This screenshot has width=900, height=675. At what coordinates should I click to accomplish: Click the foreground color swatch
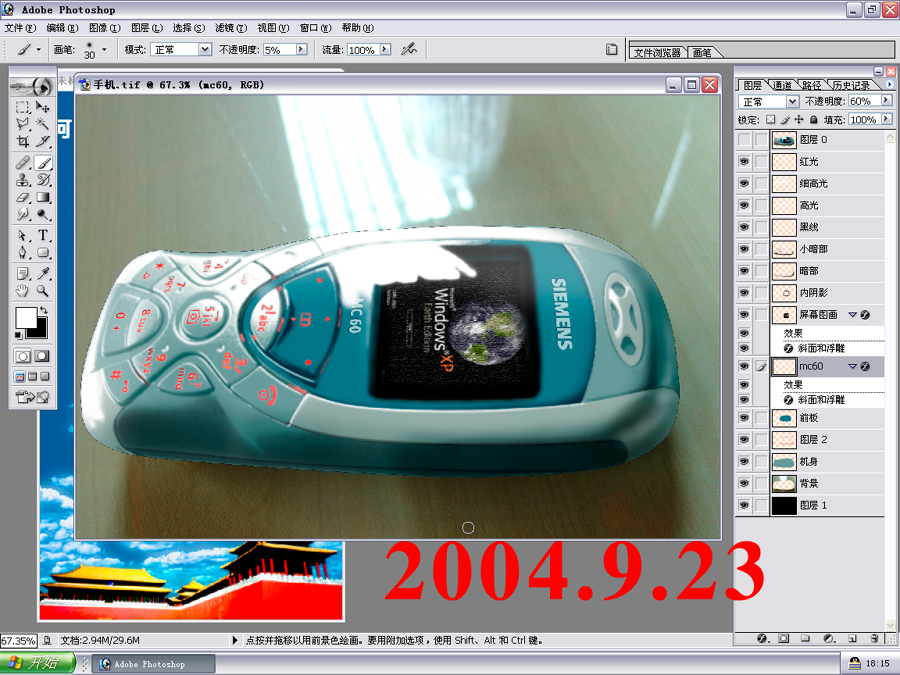(x=25, y=317)
